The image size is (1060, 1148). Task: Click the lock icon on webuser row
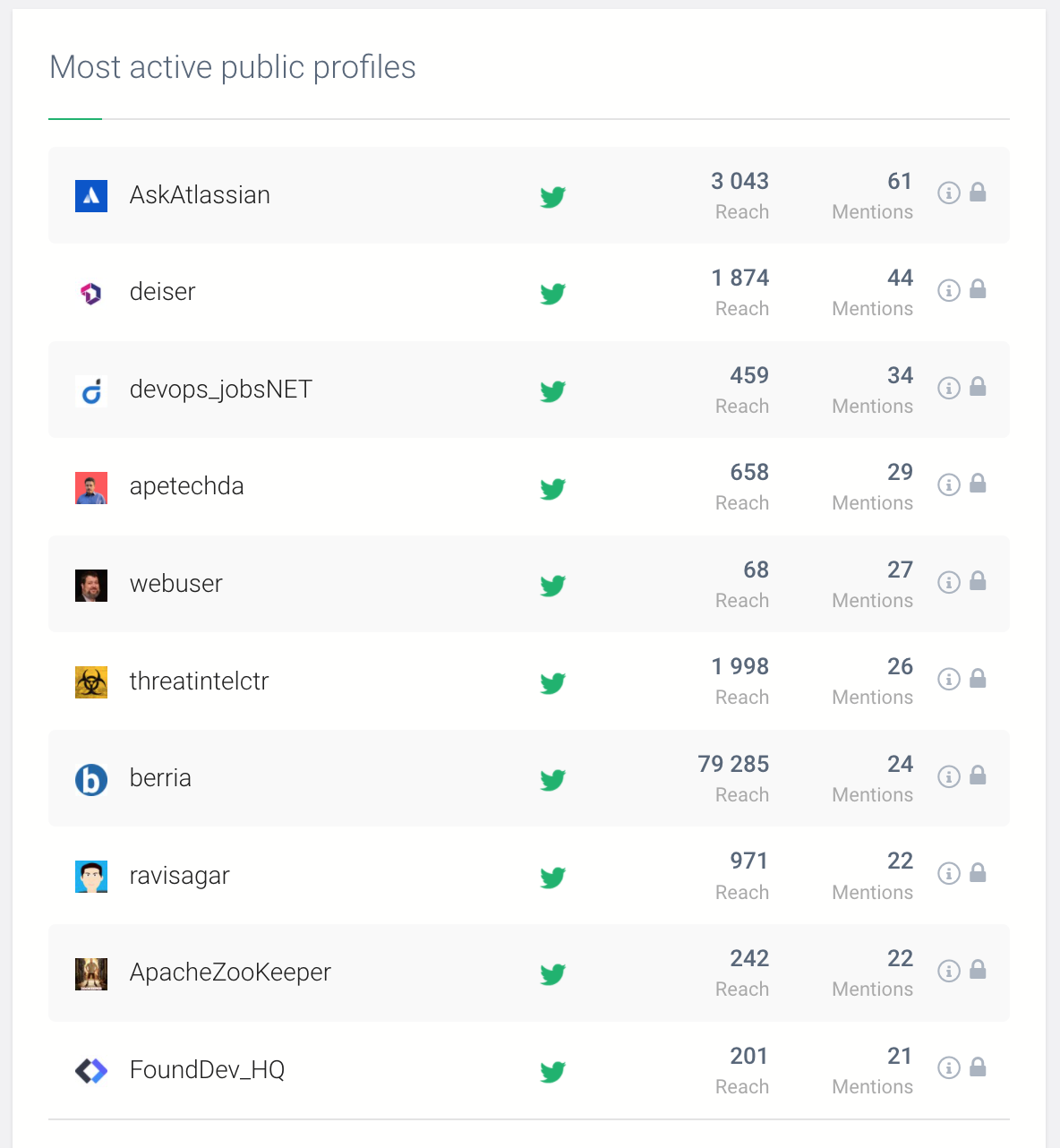978,581
